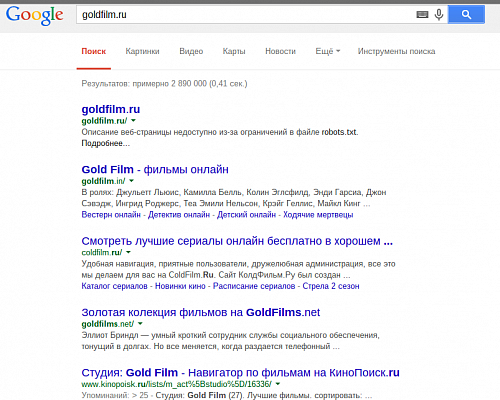Switch to the Картинки tab

[x=142, y=51]
